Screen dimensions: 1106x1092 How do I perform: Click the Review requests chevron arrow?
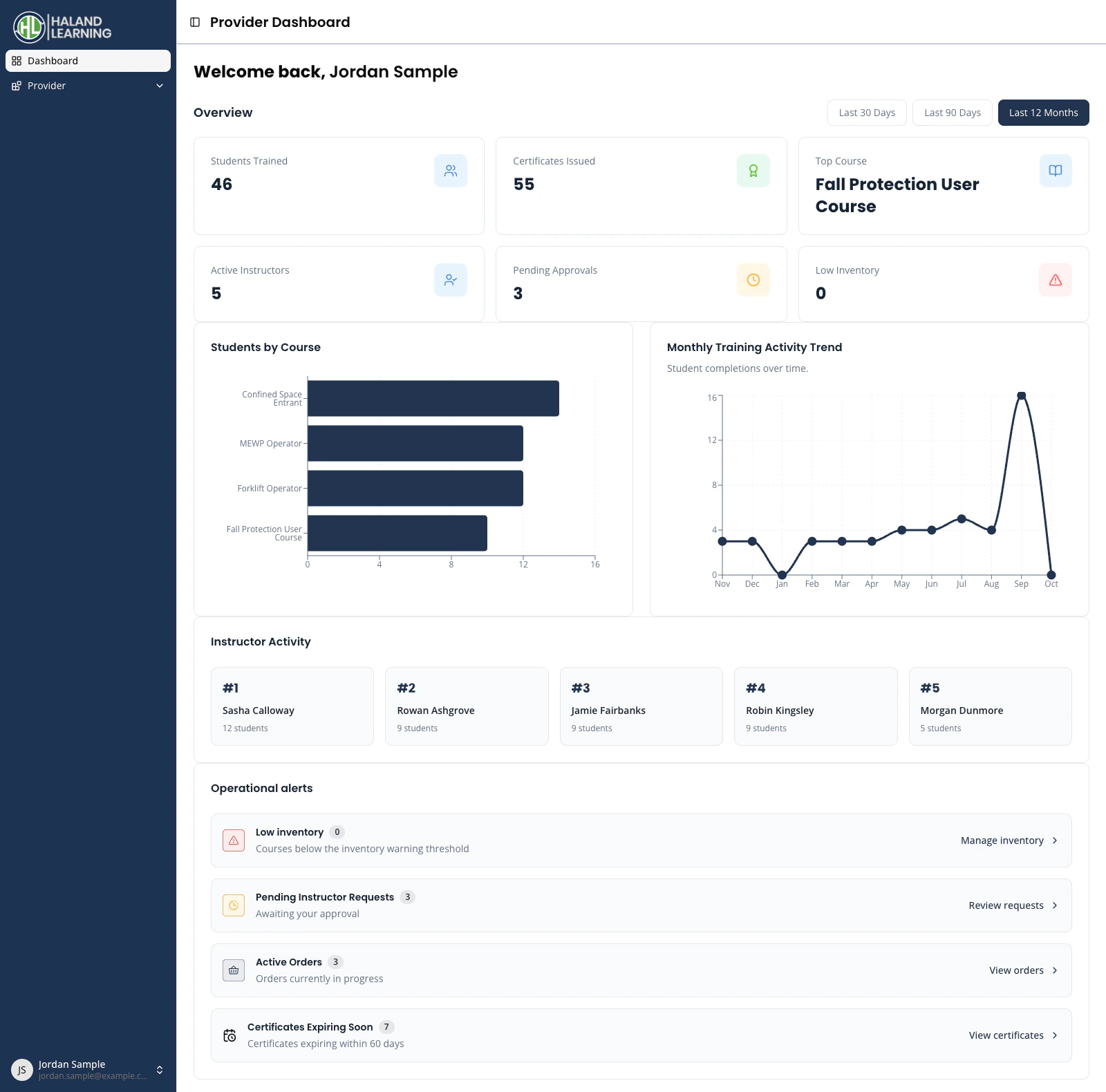pos(1055,905)
